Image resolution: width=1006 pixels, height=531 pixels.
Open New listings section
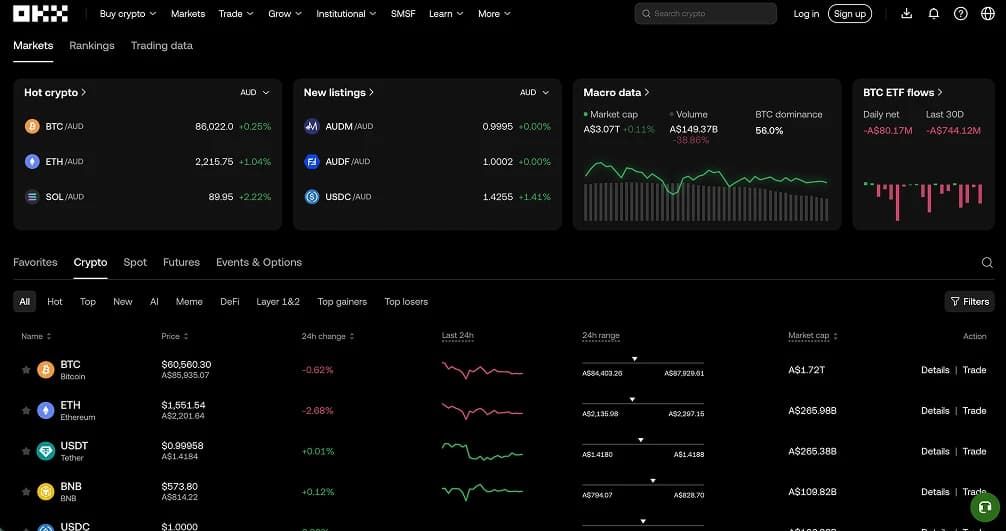pos(339,92)
